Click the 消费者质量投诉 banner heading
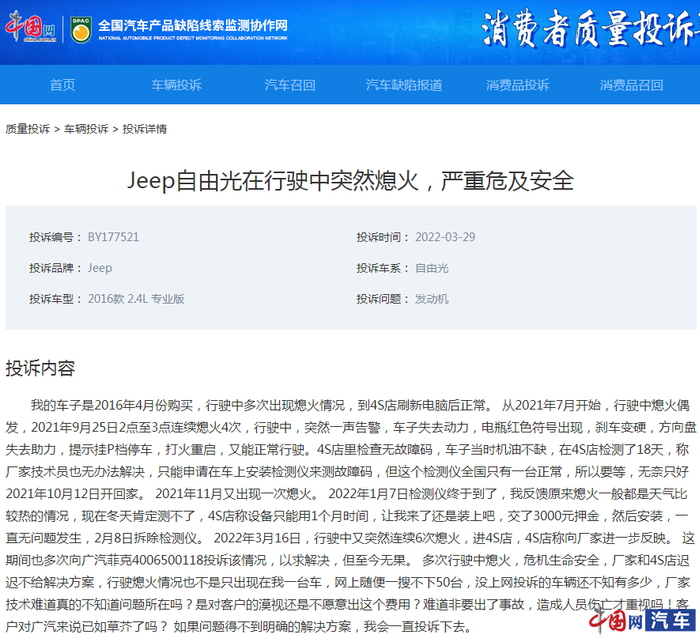 pyautogui.click(x=590, y=29)
